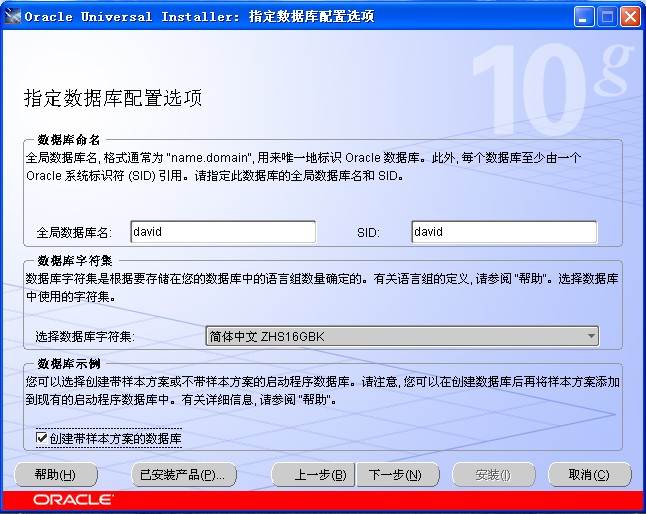This screenshot has height=514, width=646.
Task: Cancel installation with 取消(C)
Action: 590,474
